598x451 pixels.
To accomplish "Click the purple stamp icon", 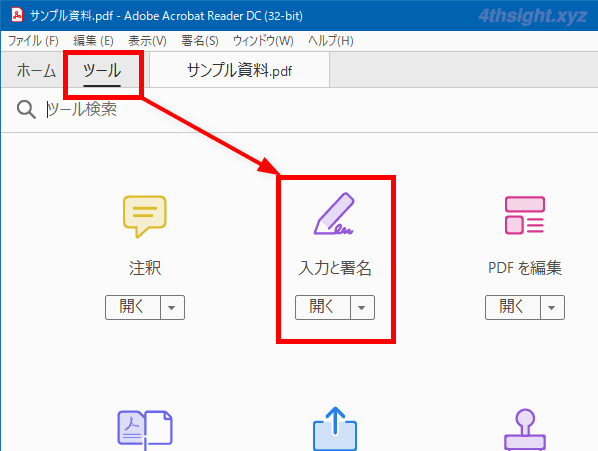I will pos(525,430).
